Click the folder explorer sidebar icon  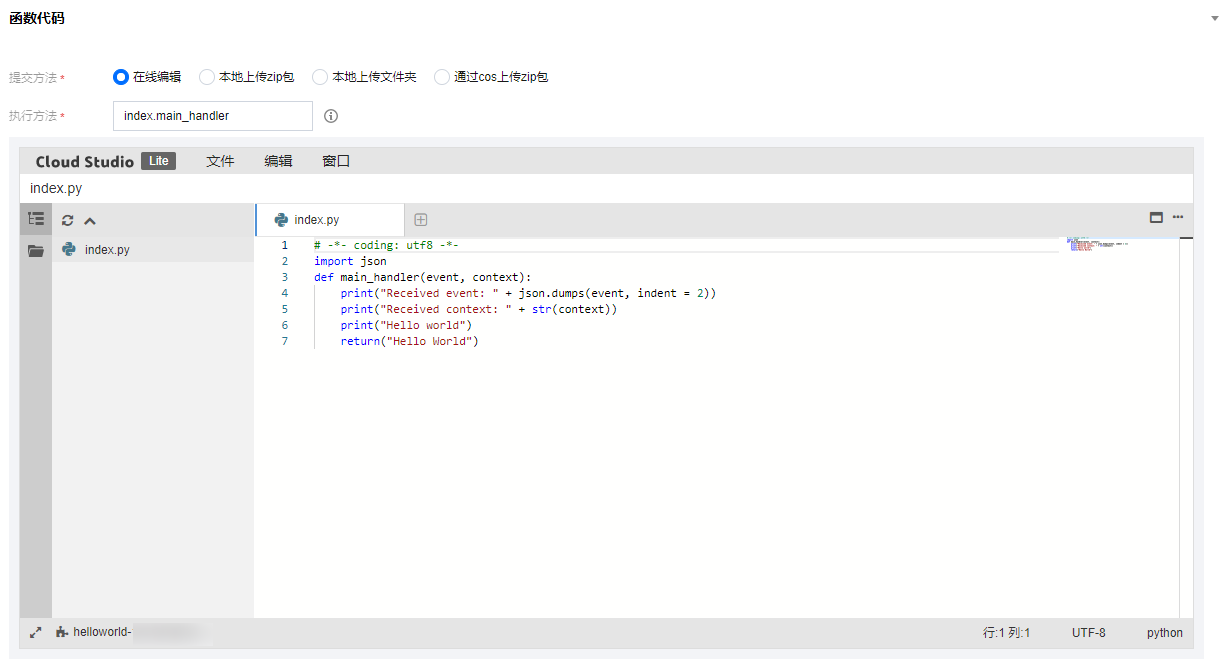pos(36,251)
